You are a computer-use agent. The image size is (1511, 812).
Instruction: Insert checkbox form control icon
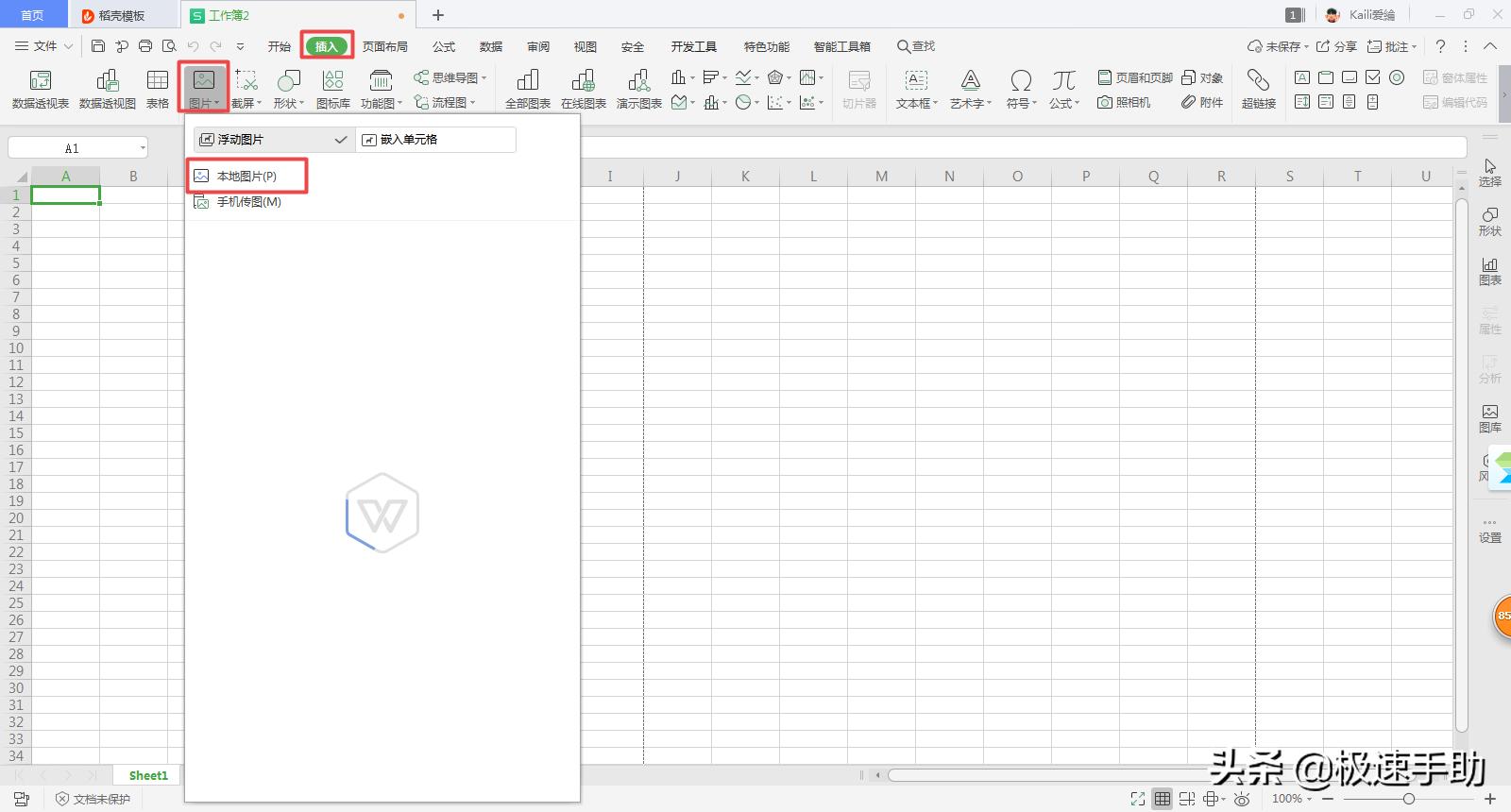tap(1373, 77)
